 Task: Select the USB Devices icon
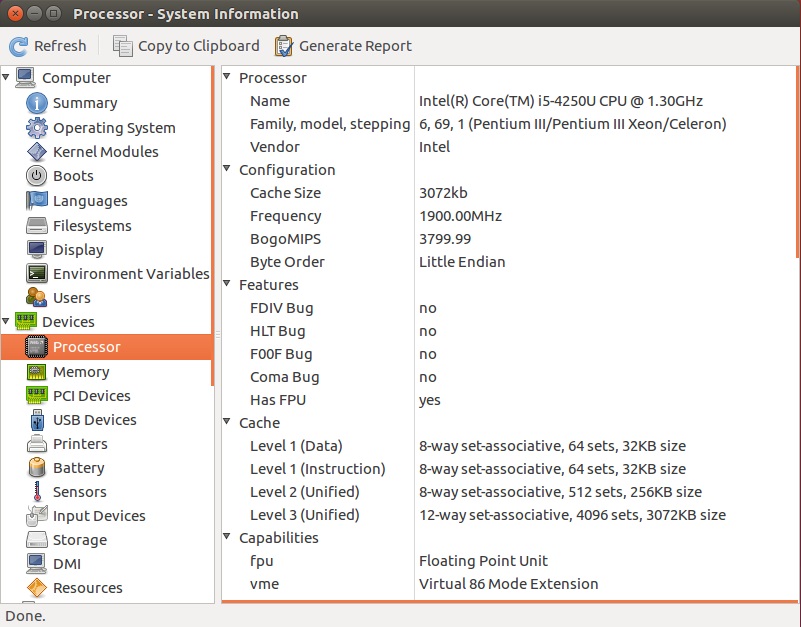37,420
